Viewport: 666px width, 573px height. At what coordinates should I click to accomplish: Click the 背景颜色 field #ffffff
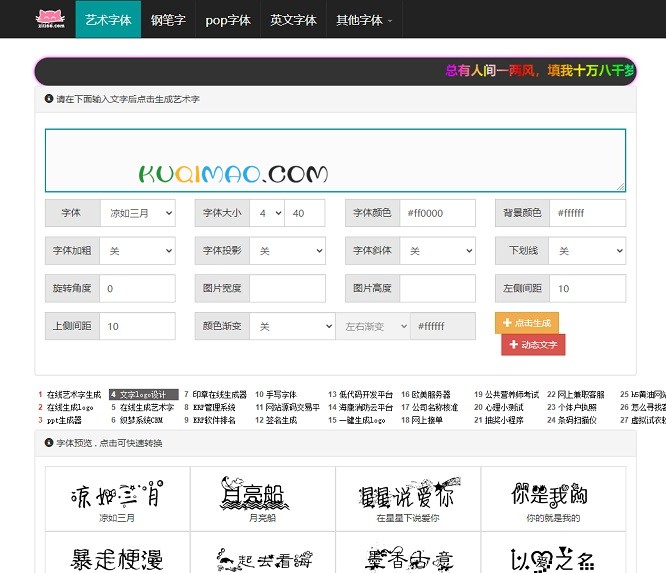click(587, 213)
